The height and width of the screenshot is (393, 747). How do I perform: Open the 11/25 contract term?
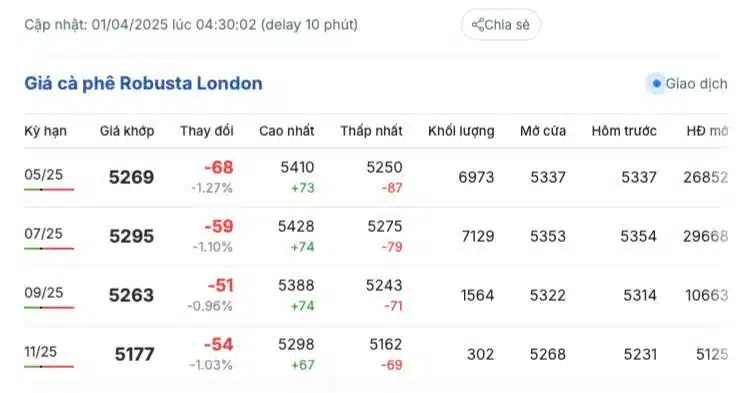pyautogui.click(x=40, y=352)
